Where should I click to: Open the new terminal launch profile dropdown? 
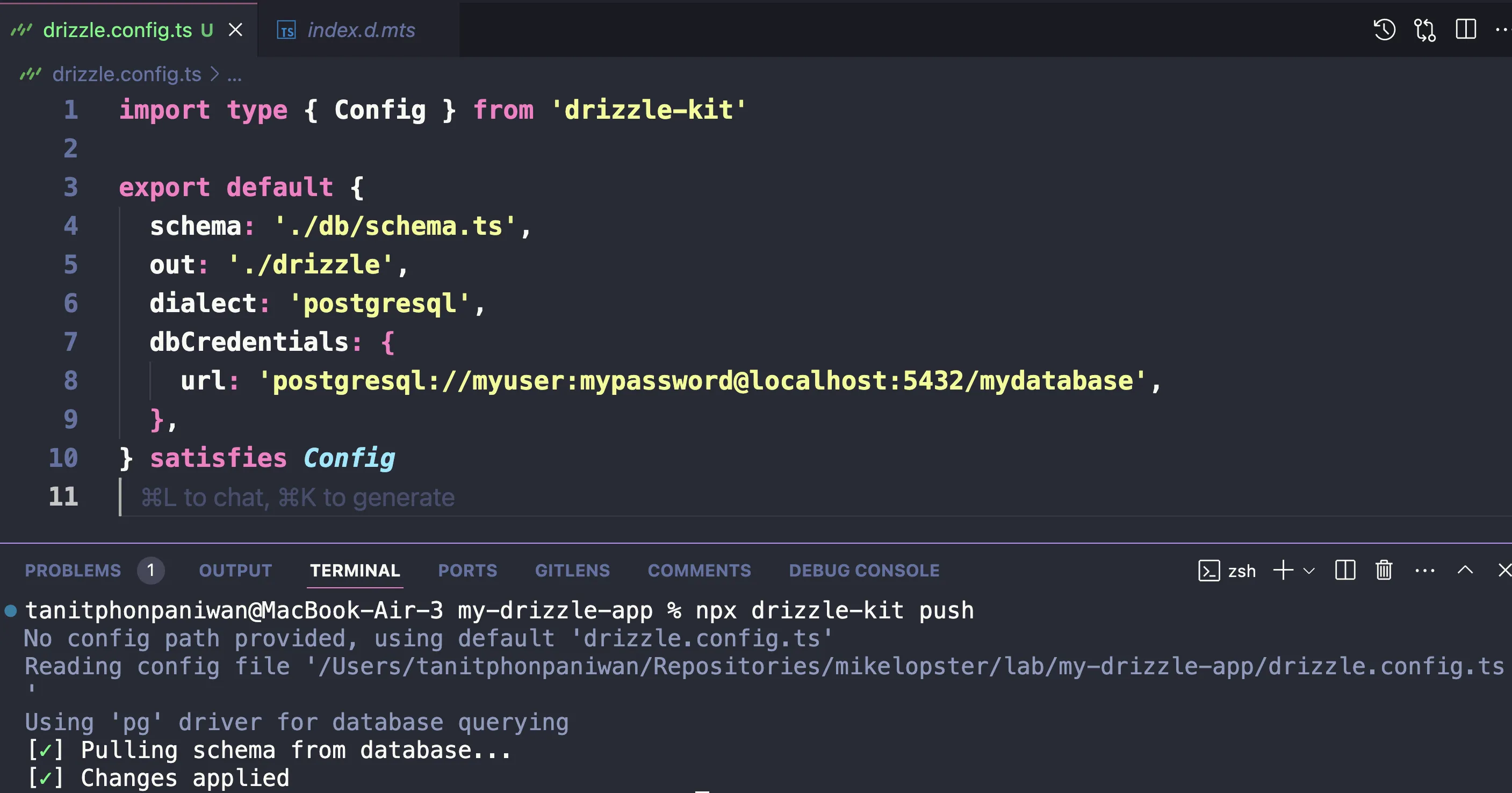[x=1309, y=571]
